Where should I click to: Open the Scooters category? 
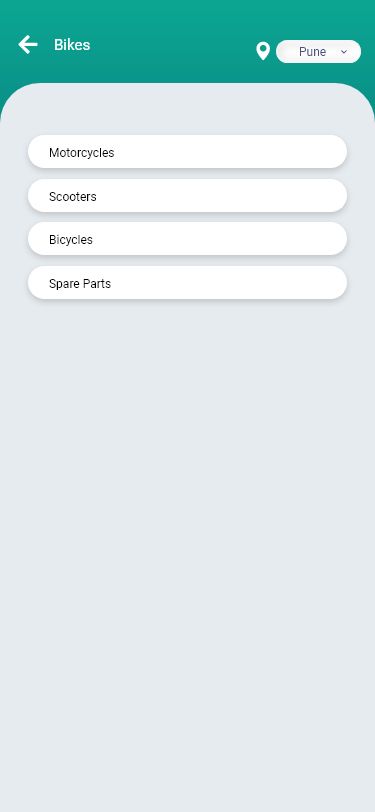187,196
